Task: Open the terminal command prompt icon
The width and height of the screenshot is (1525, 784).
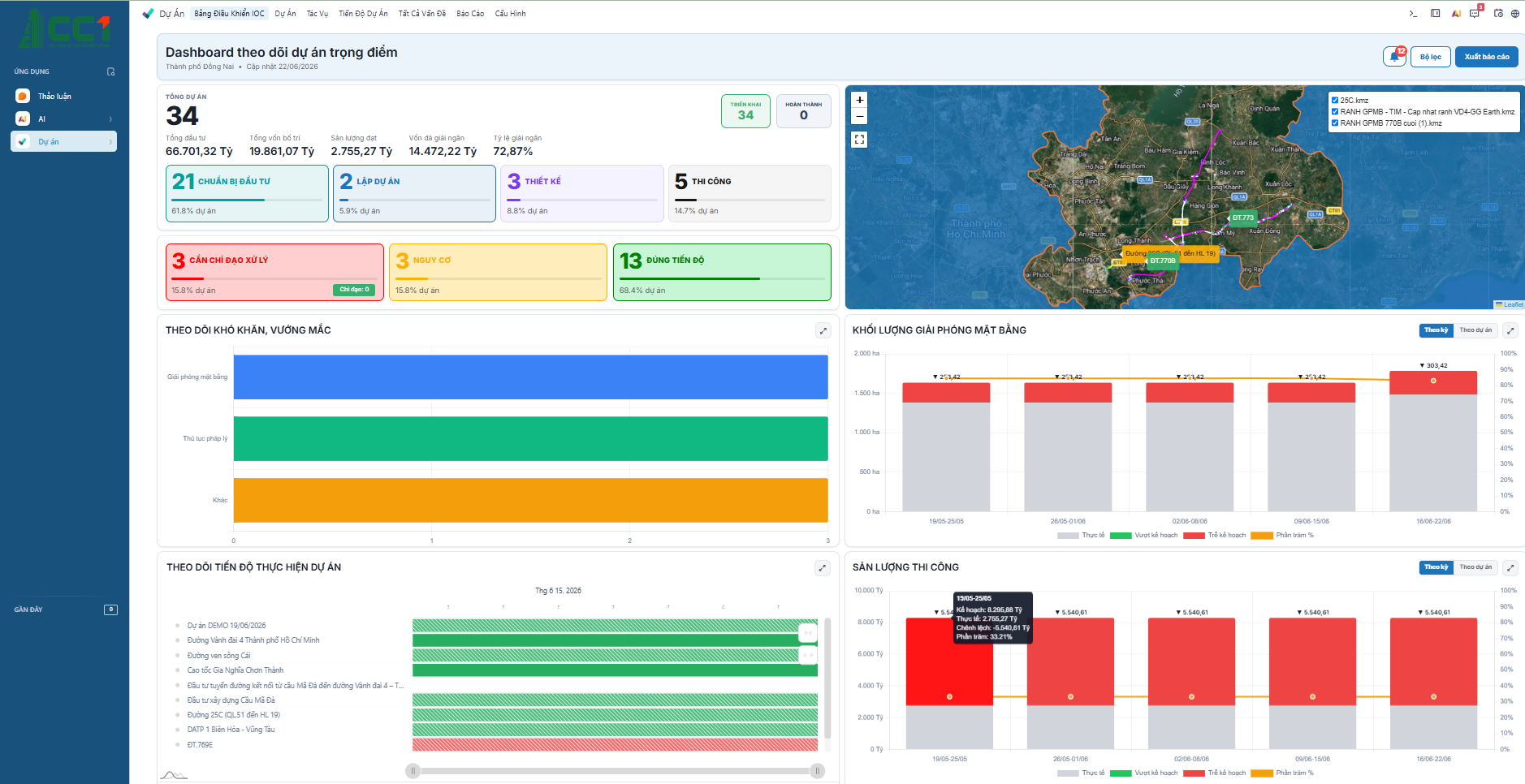Action: (1413, 13)
